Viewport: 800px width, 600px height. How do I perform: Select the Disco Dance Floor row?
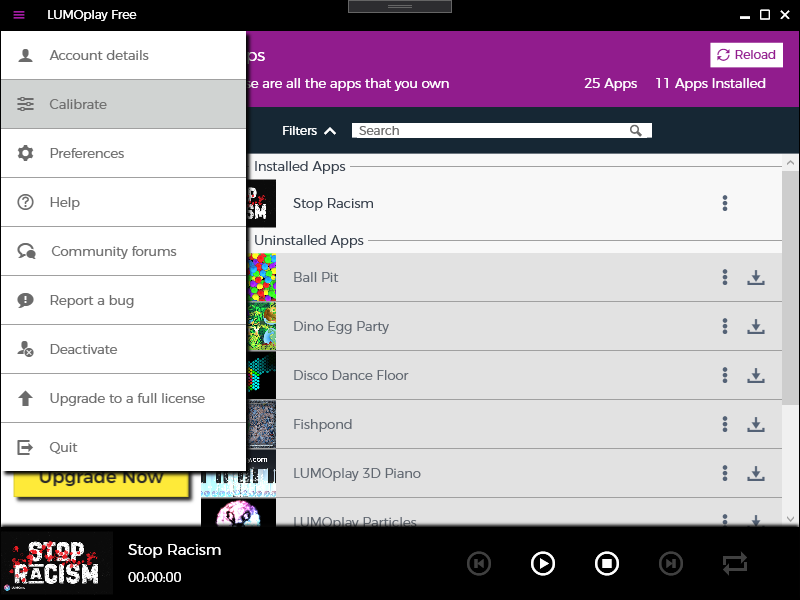514,375
